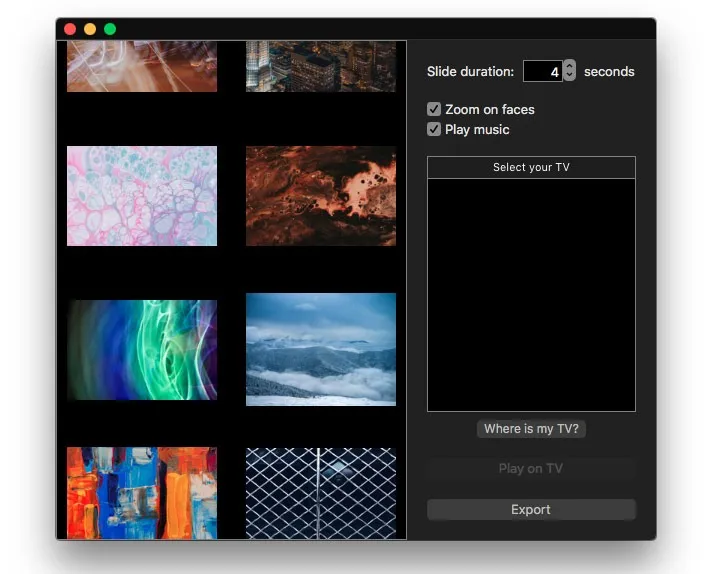
Task: Select the green and blue light swirl thumbnail
Action: [x=142, y=350]
